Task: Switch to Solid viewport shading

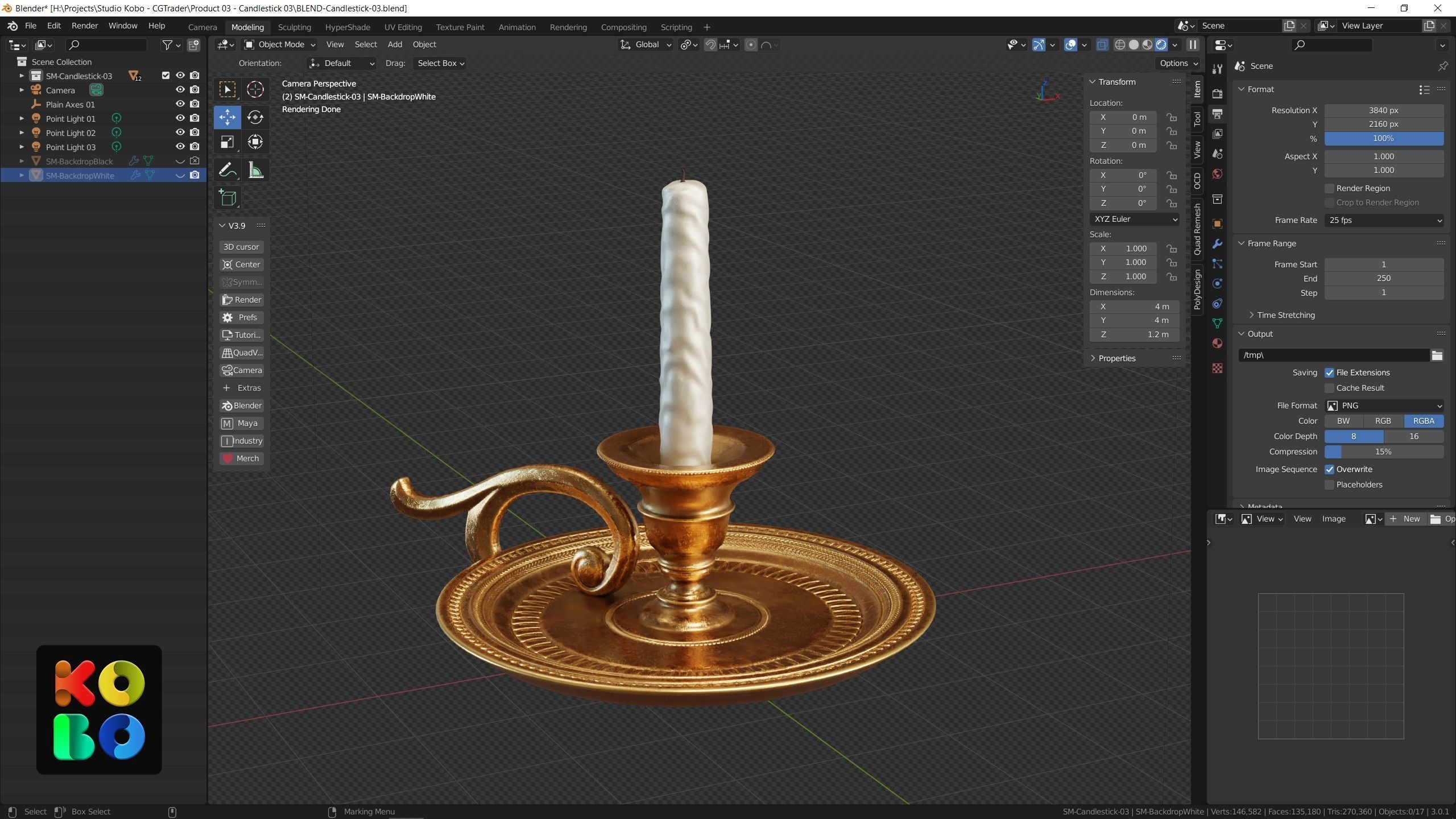Action: pos(1133,45)
